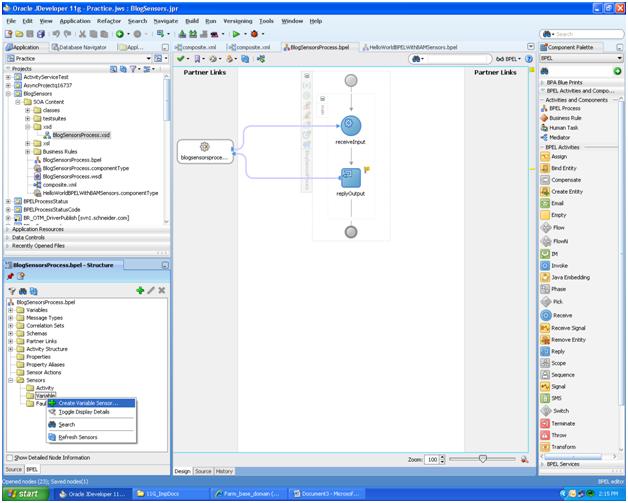Image resolution: width=628 pixels, height=503 pixels.
Task: Collapse the BlogSensors project node
Action: click(8, 94)
